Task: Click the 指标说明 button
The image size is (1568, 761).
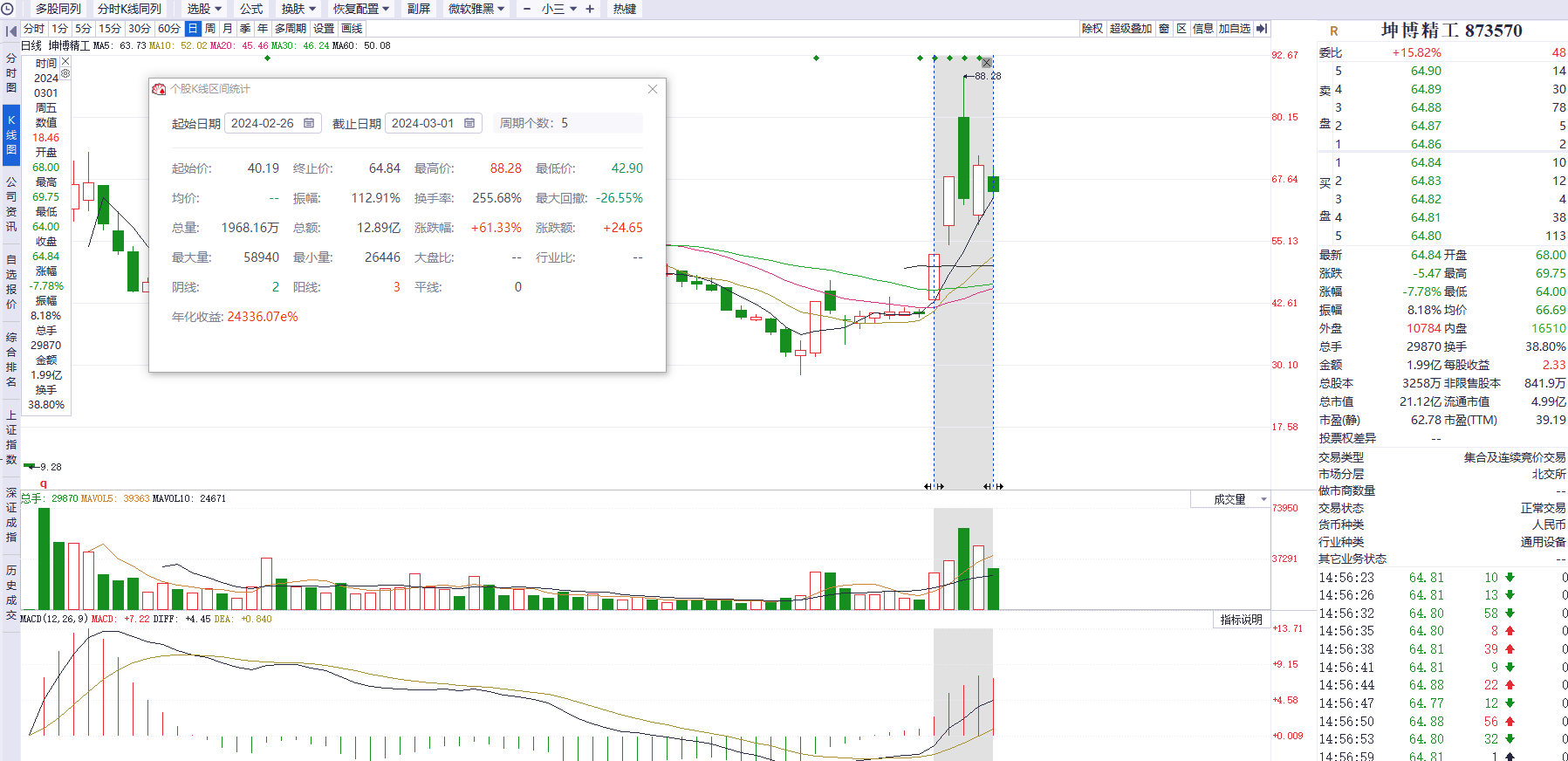Action: [x=1241, y=620]
